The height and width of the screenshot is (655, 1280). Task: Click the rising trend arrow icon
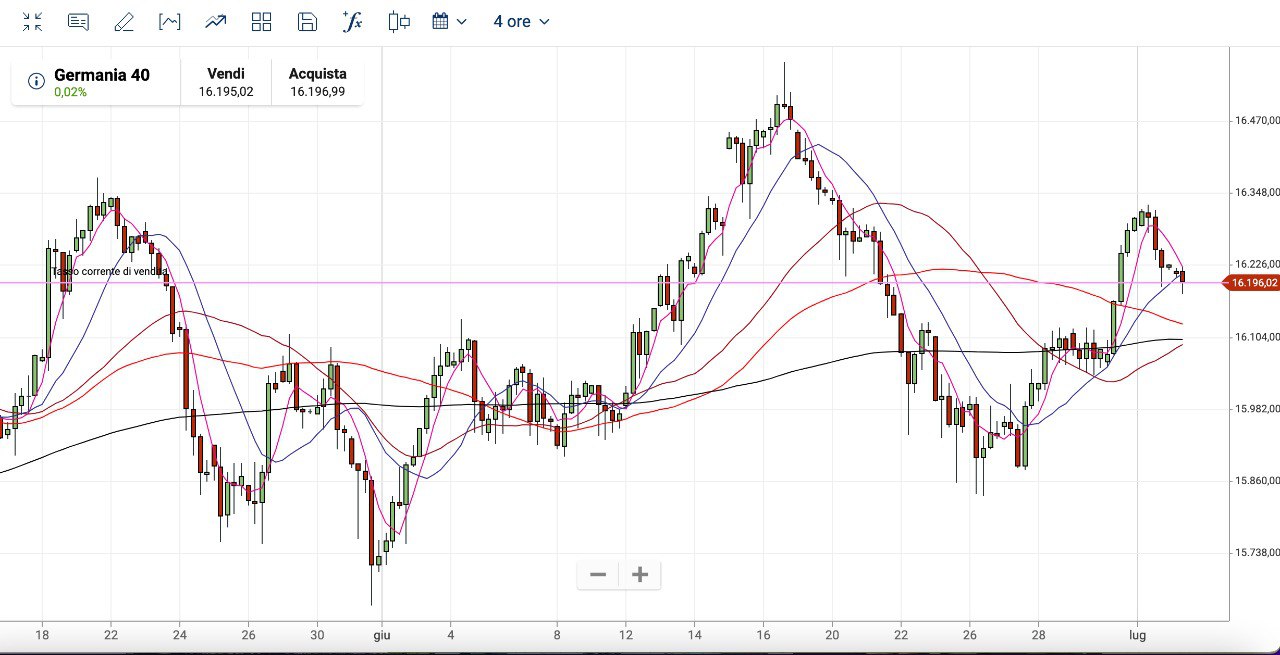(215, 22)
